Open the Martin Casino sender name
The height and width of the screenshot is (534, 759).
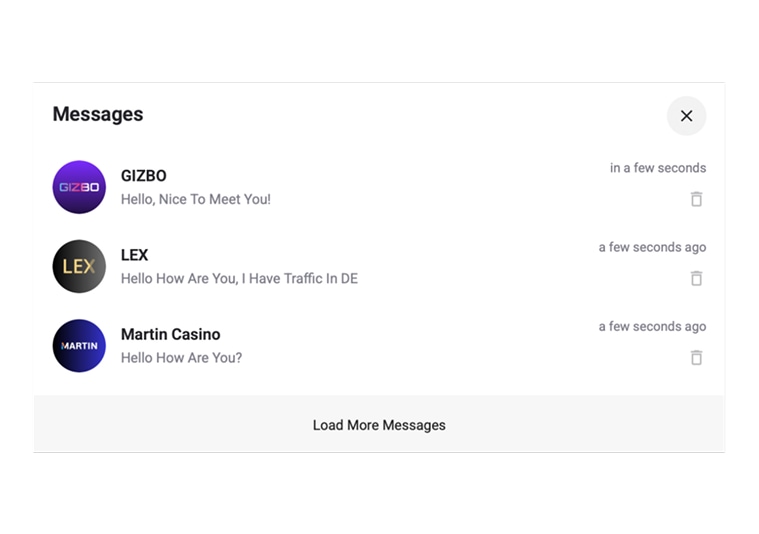pos(170,334)
